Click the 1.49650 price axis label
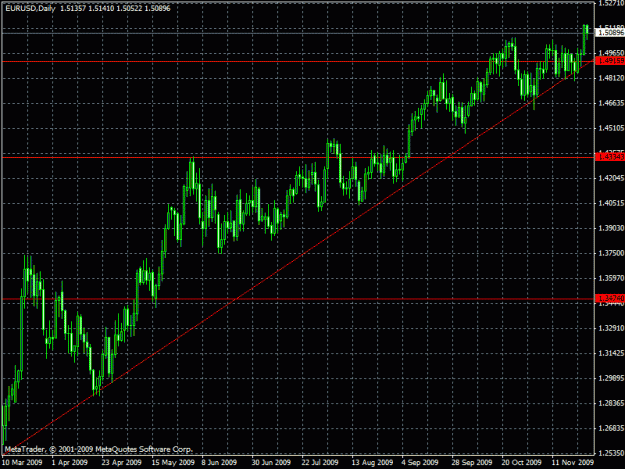Viewport: 625px width, 469px height. (611, 53)
